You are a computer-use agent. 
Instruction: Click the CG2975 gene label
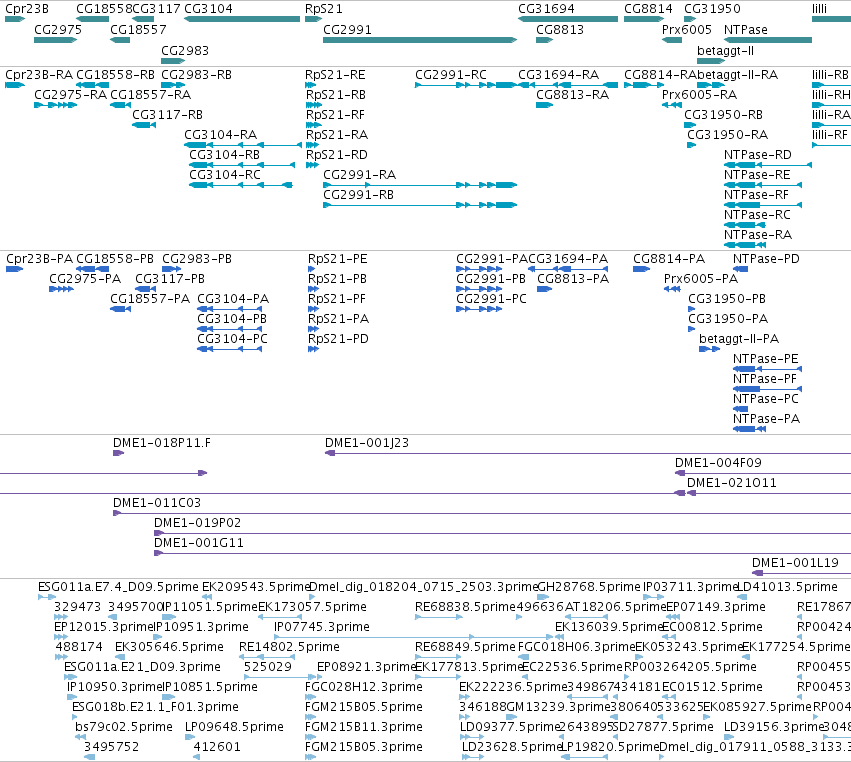(x=58, y=29)
